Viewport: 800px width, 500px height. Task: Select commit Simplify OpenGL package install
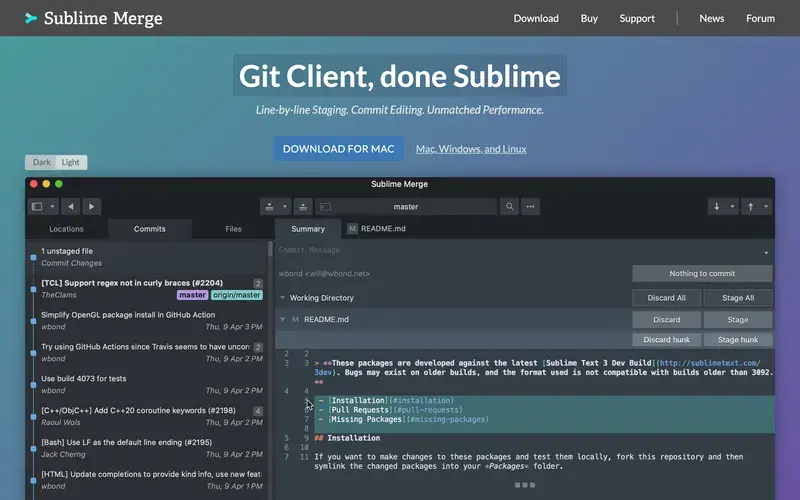click(148, 321)
